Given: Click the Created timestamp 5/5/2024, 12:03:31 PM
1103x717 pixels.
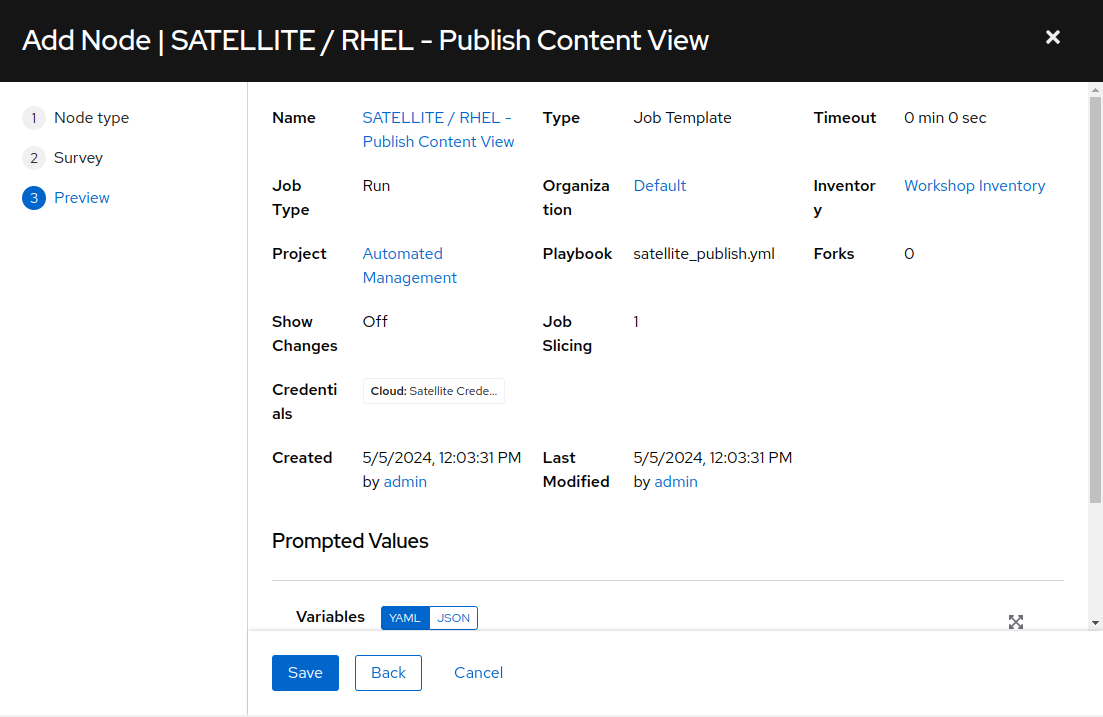Looking at the screenshot, I should point(442,458).
